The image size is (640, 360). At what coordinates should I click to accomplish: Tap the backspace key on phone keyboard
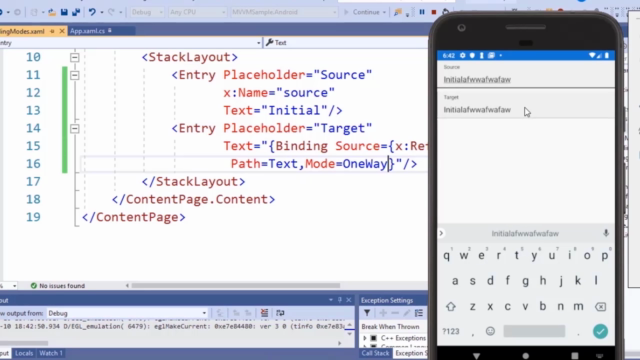600,307
